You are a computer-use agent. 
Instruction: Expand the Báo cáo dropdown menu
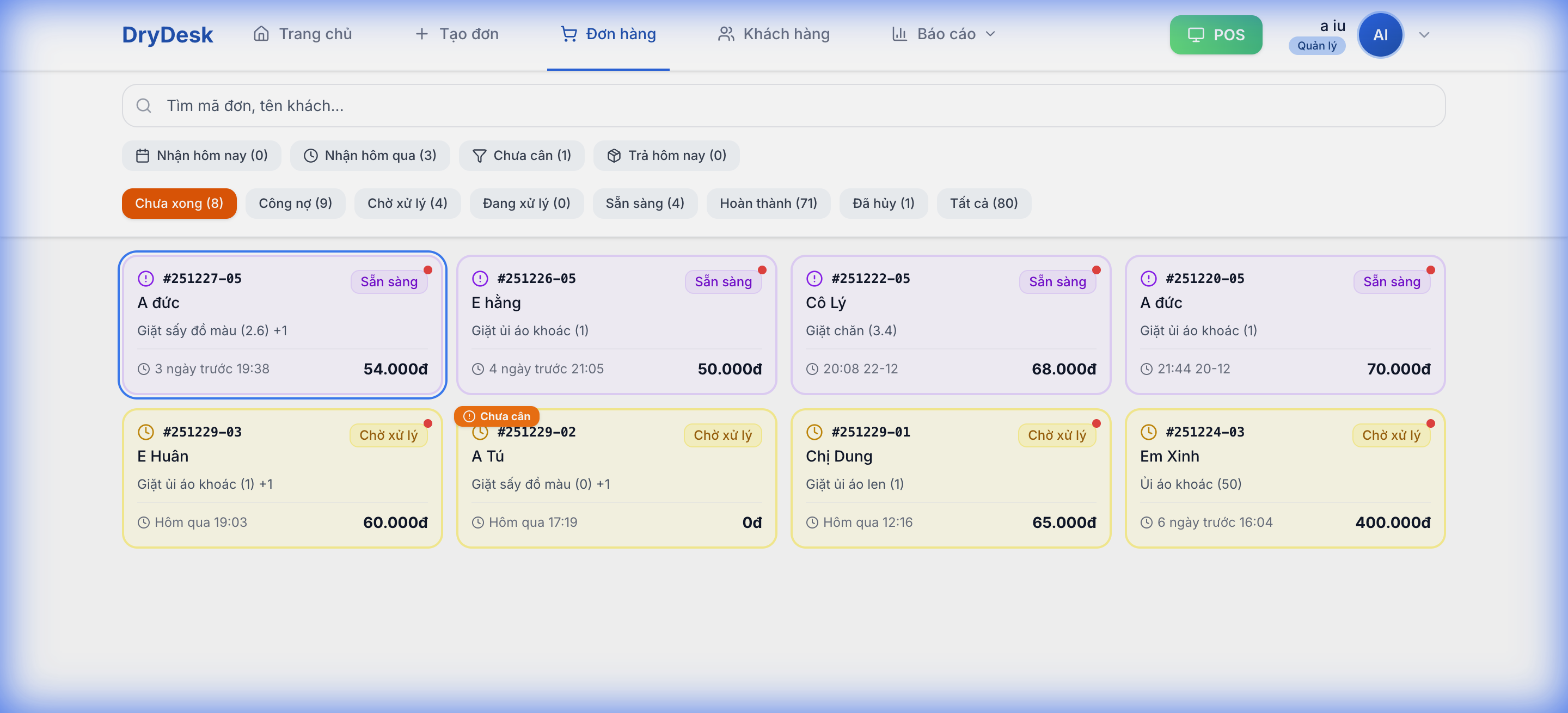tap(944, 34)
